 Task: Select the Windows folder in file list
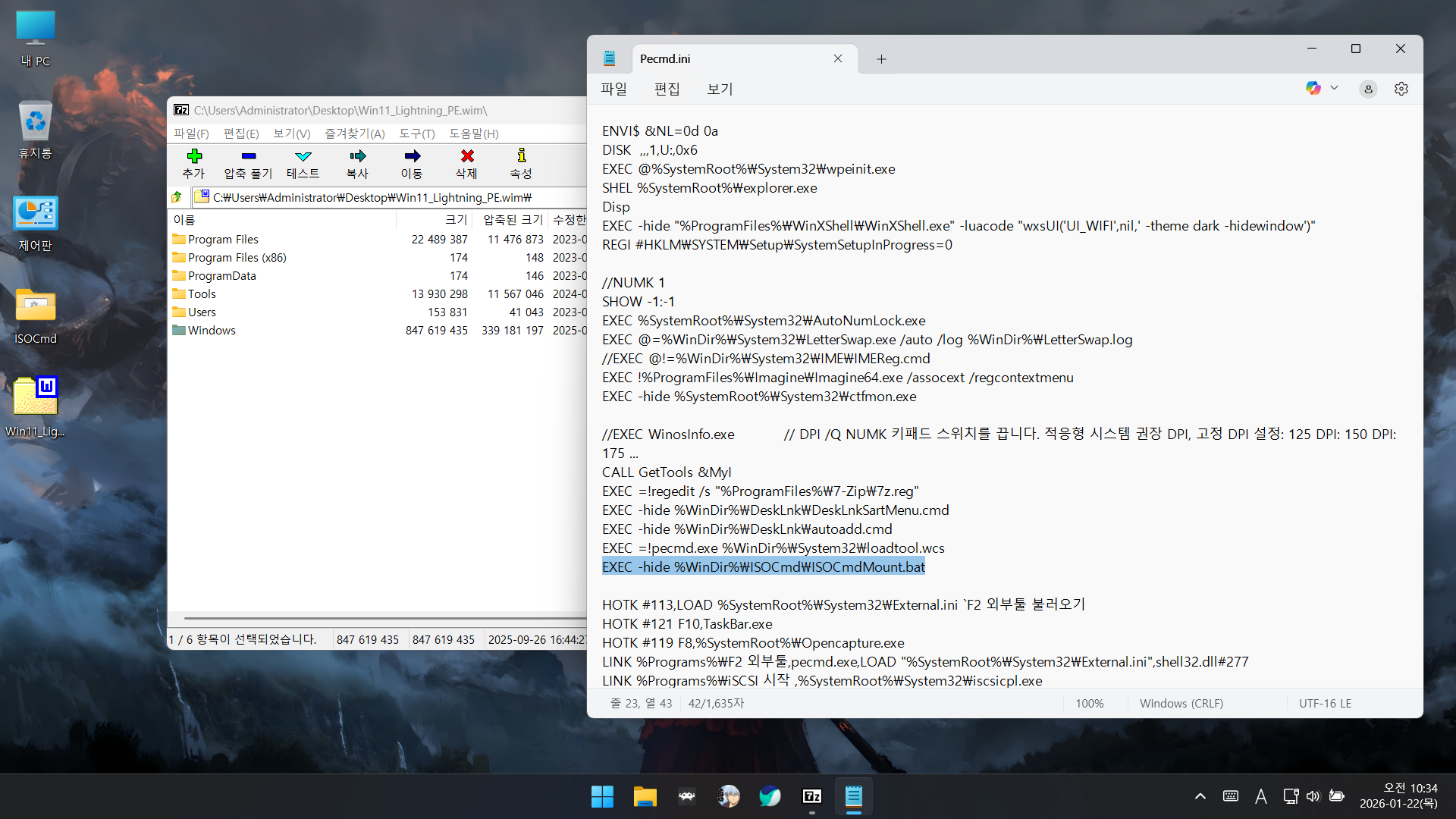(212, 331)
